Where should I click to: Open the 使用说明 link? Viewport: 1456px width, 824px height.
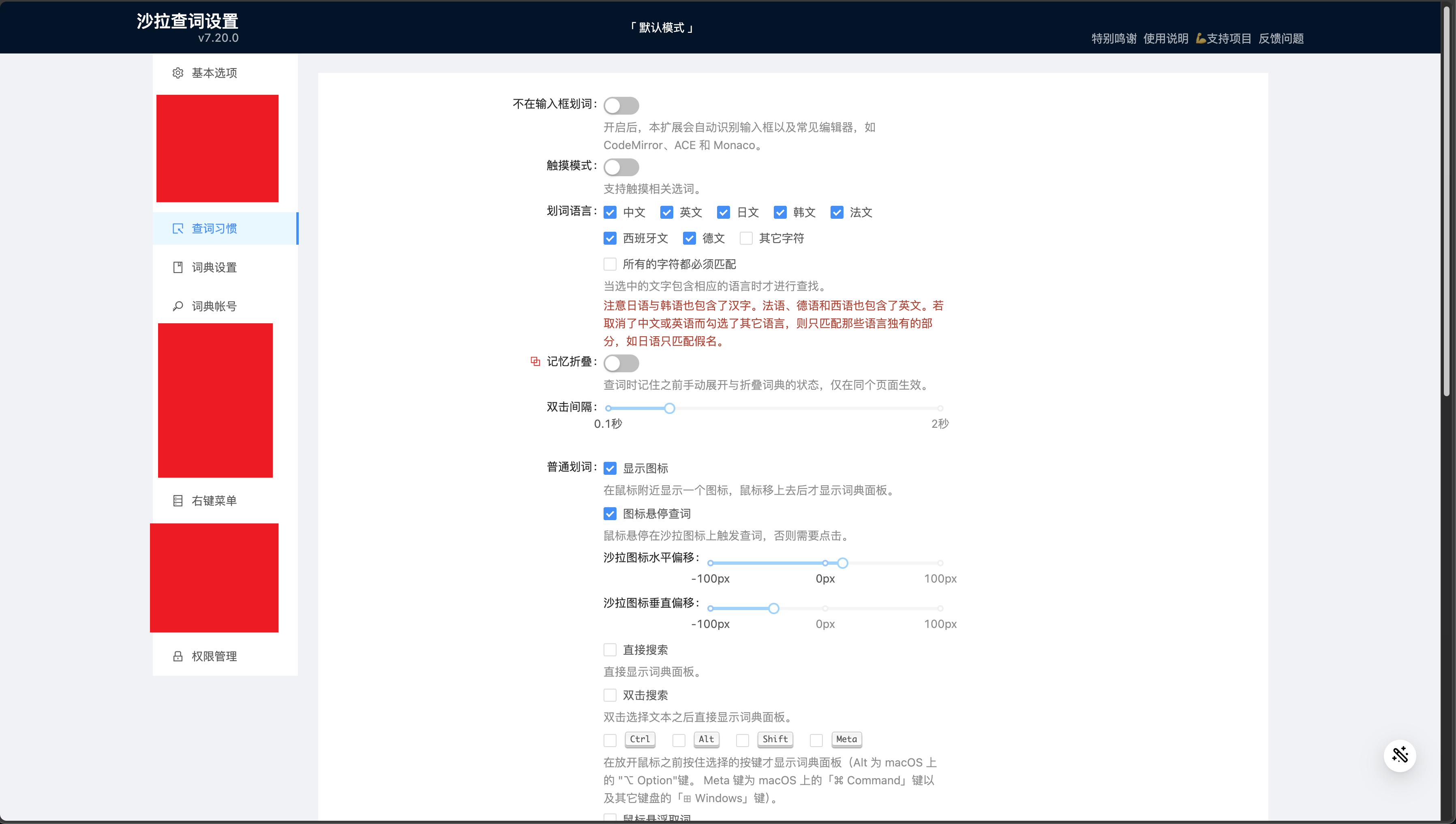(x=1166, y=38)
